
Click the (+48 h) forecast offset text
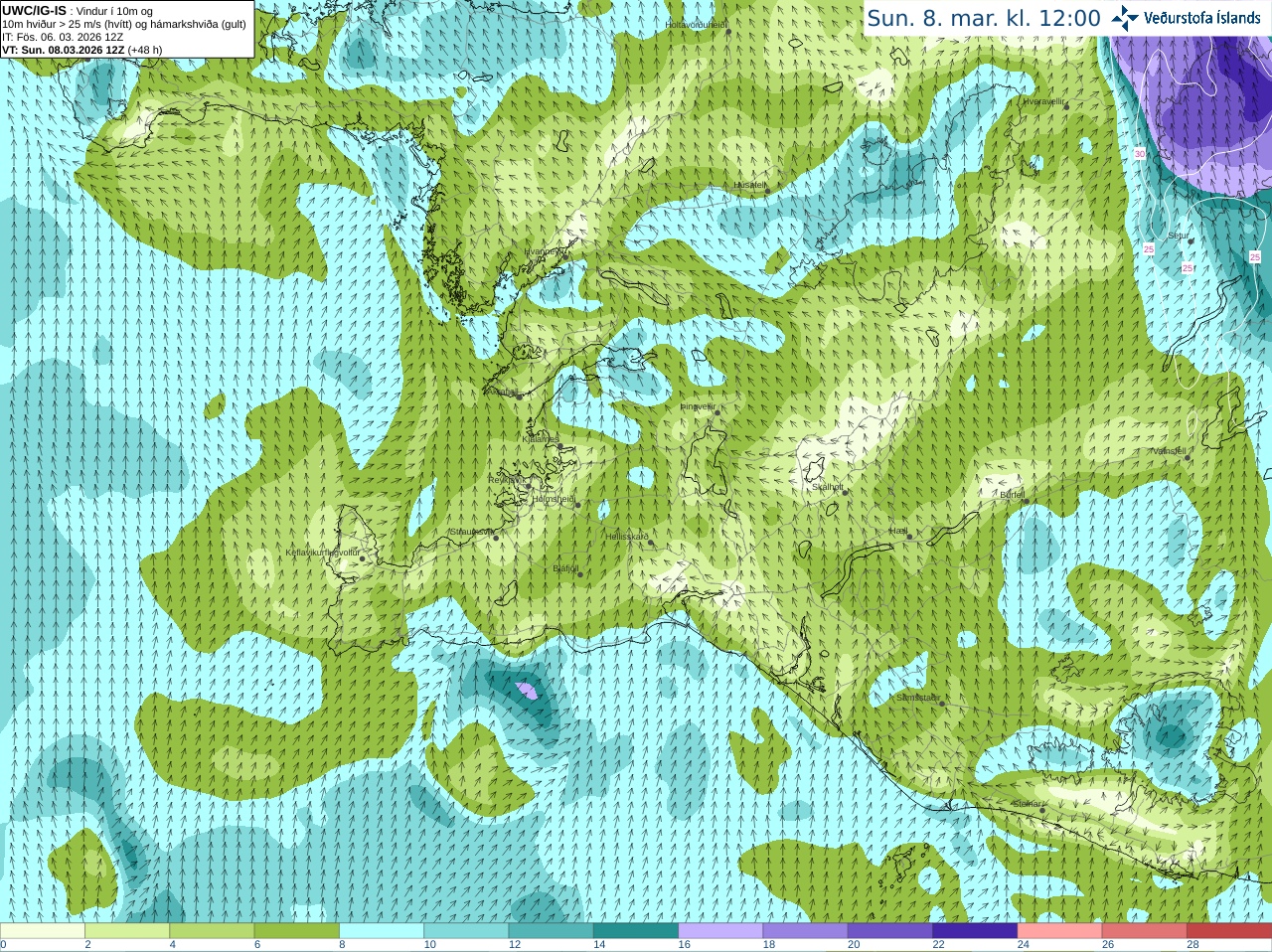[x=145, y=50]
